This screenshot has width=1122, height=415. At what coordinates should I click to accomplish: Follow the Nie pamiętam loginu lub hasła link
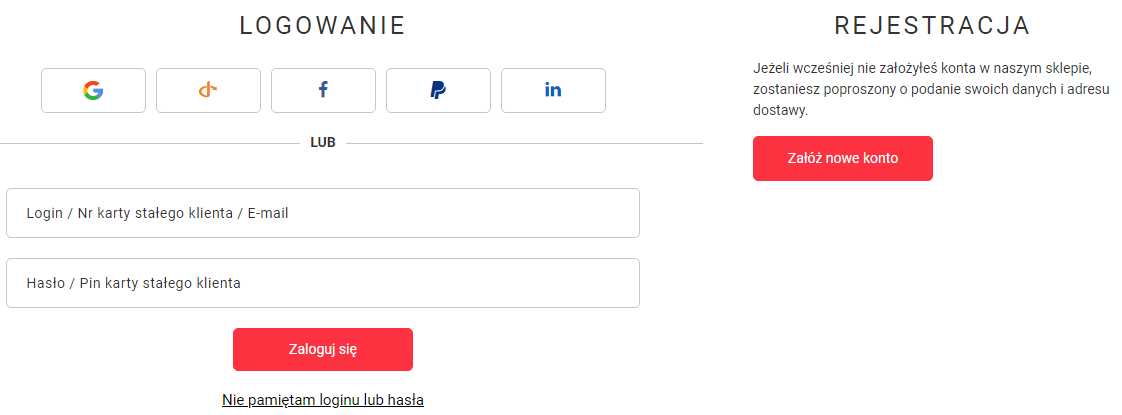(323, 400)
